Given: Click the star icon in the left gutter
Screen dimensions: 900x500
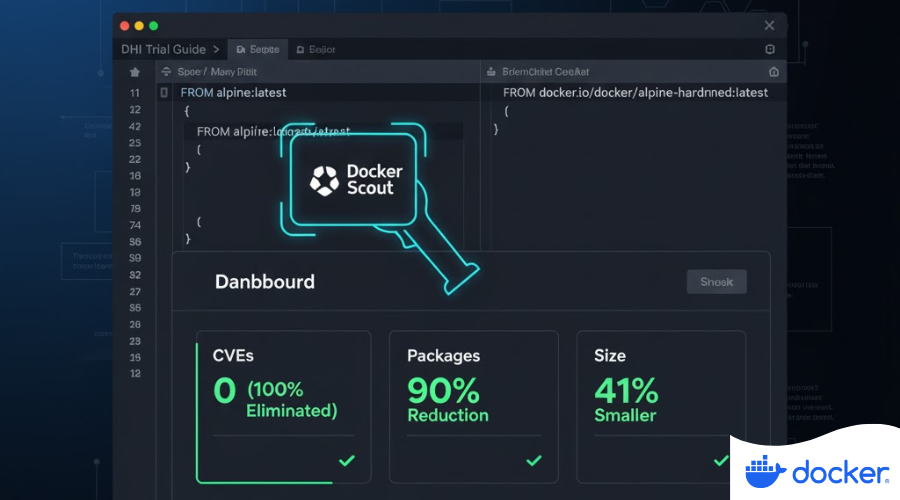Looking at the screenshot, I should pyautogui.click(x=135, y=72).
